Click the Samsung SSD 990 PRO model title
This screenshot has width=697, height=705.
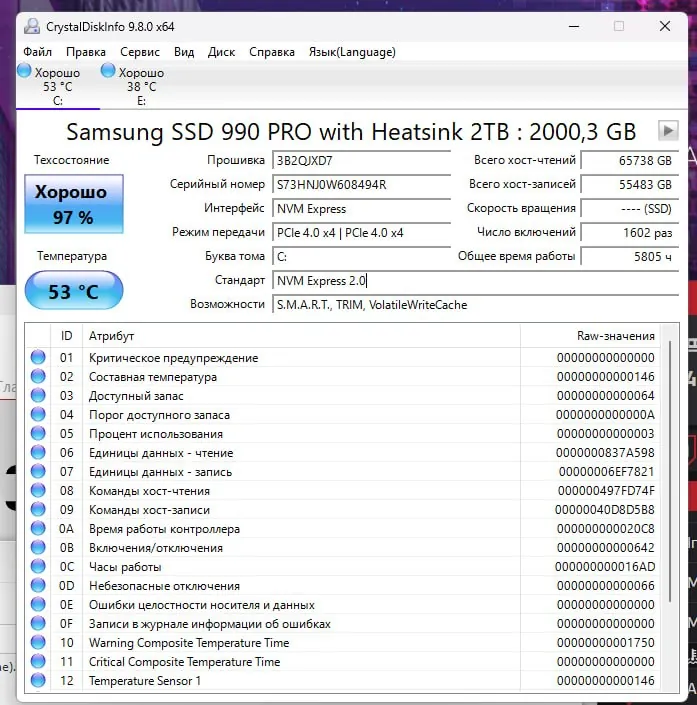pos(351,132)
